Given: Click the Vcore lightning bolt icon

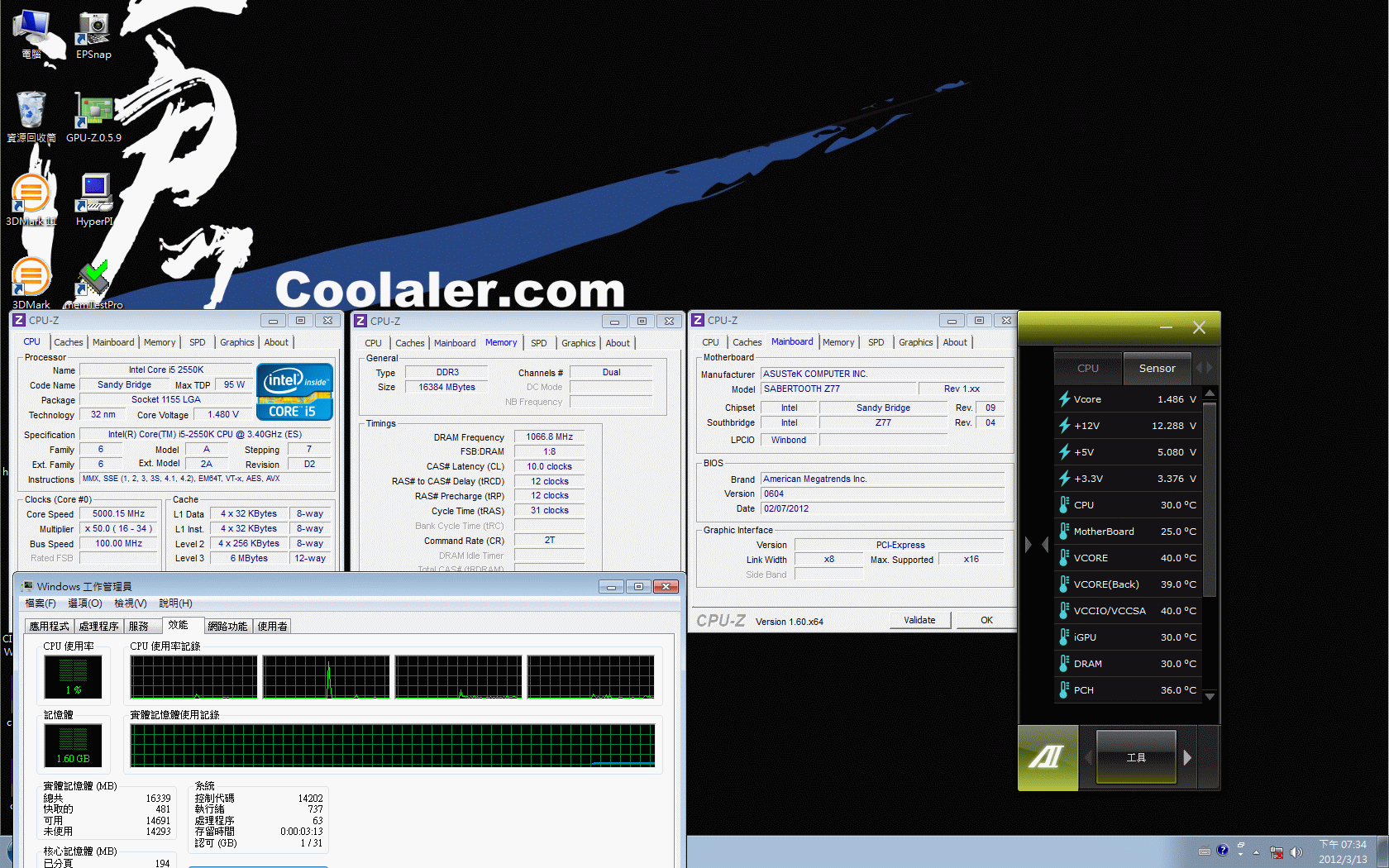Looking at the screenshot, I should 1065,399.
